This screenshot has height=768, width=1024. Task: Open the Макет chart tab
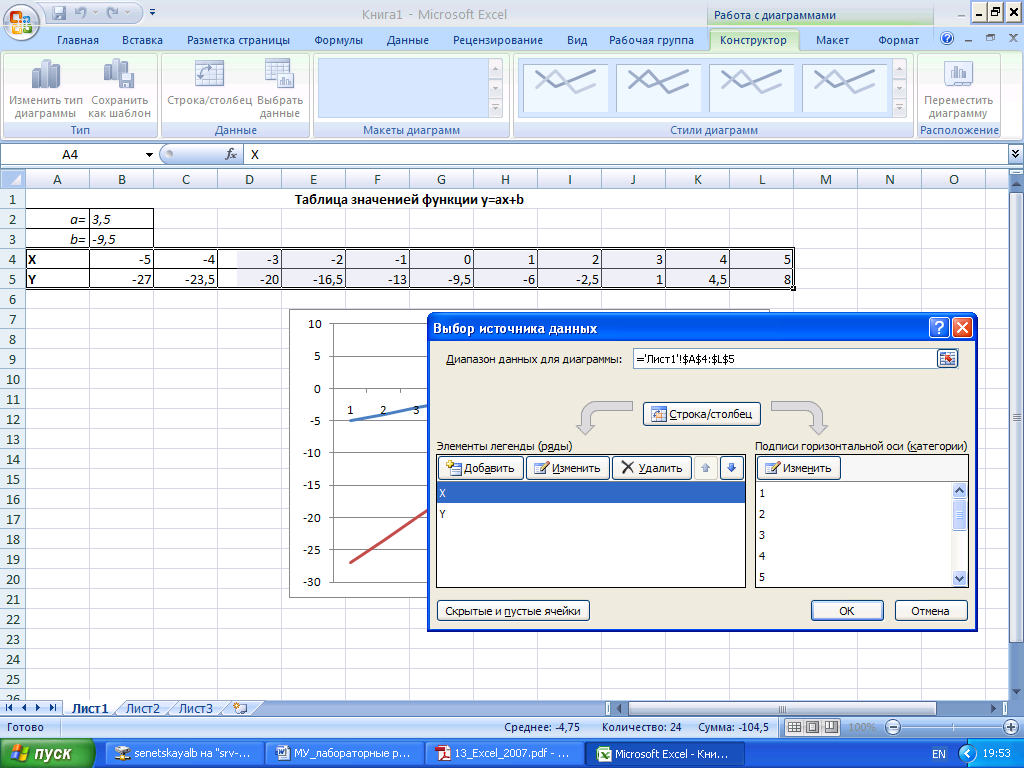[833, 40]
